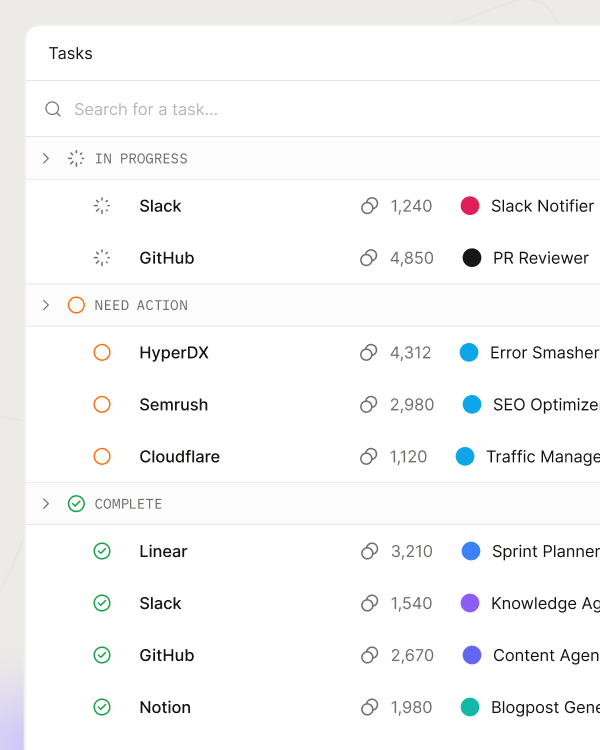Click green check icon beside Linear

[102, 551]
